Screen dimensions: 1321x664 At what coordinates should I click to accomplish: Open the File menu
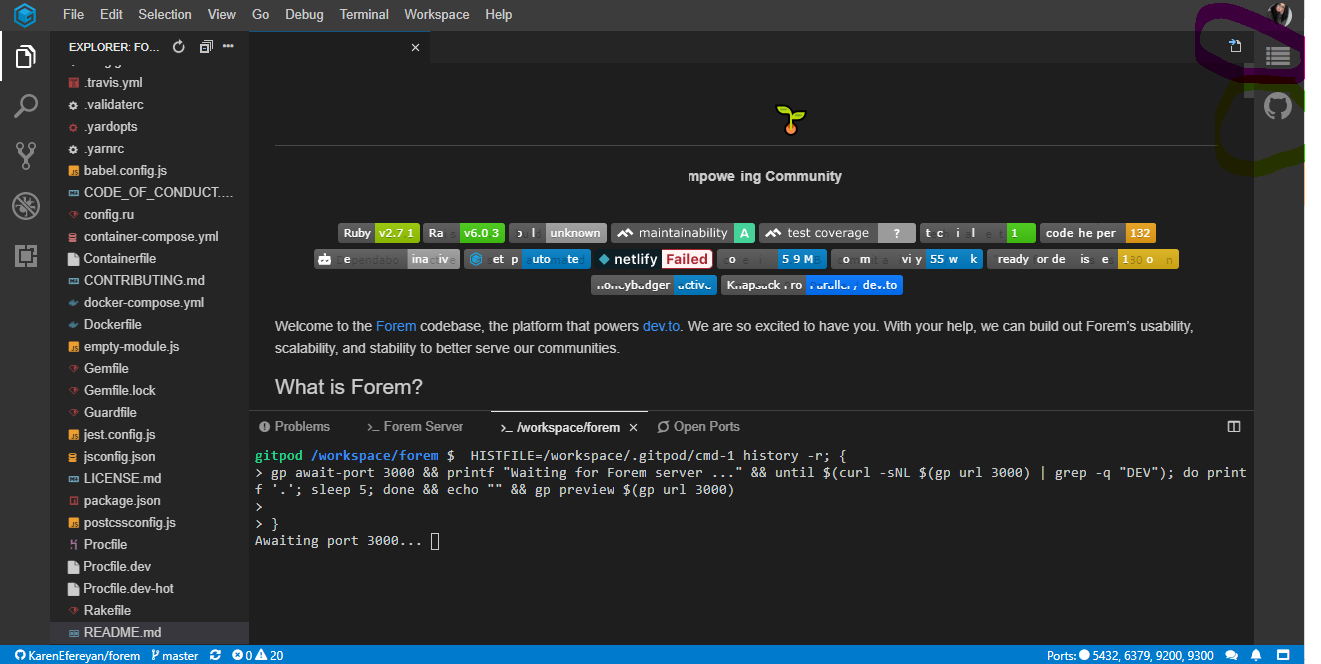click(73, 14)
